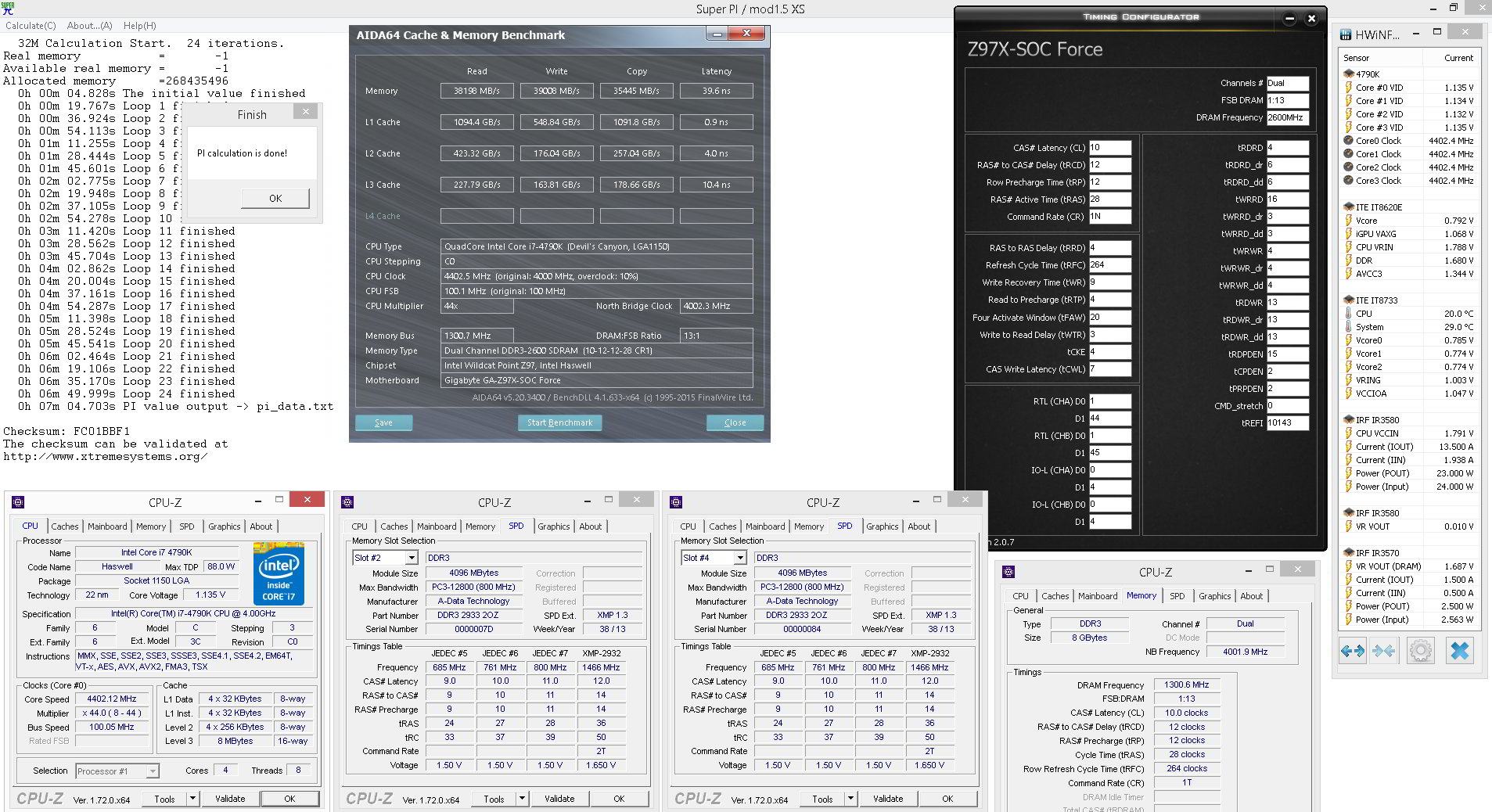Click the ITE IT8733 sensor group icon

(x=1349, y=300)
